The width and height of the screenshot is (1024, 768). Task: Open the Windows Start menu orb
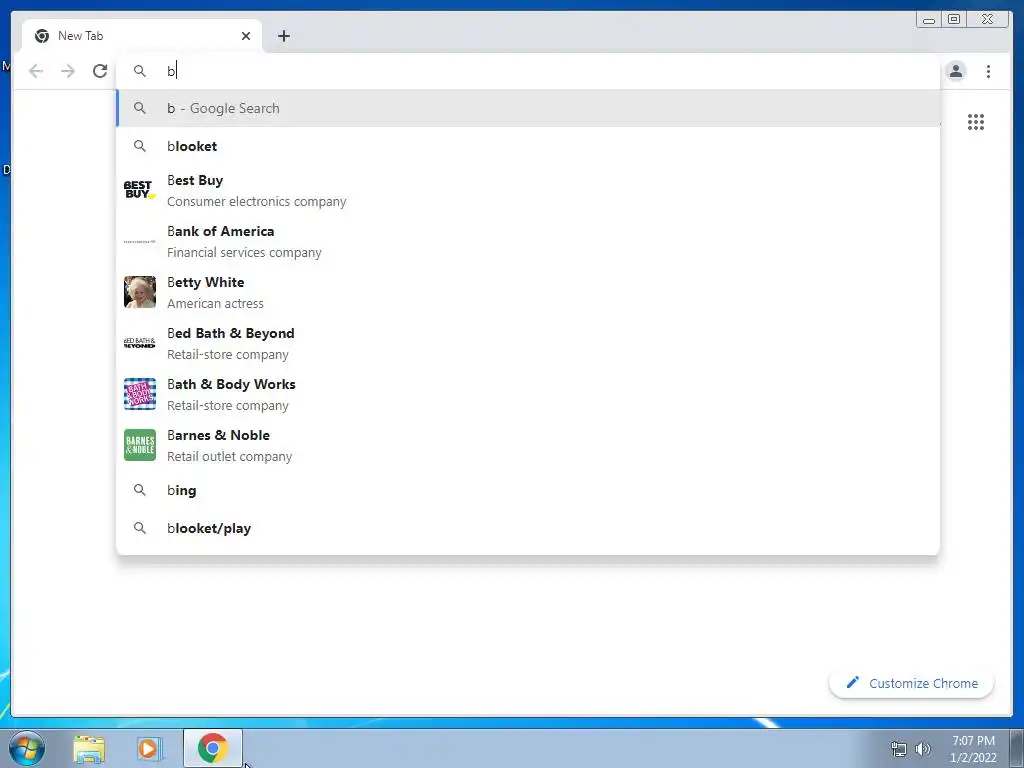[27, 748]
